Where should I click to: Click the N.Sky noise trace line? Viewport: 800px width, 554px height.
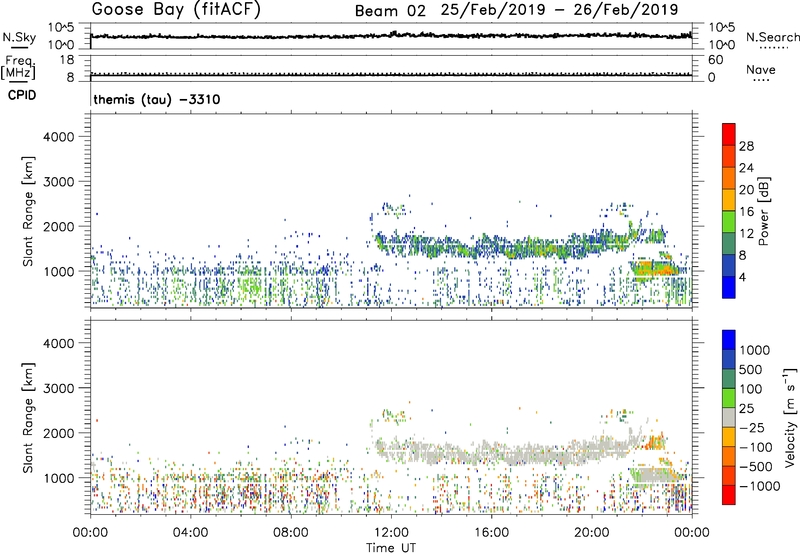[x=391, y=36]
